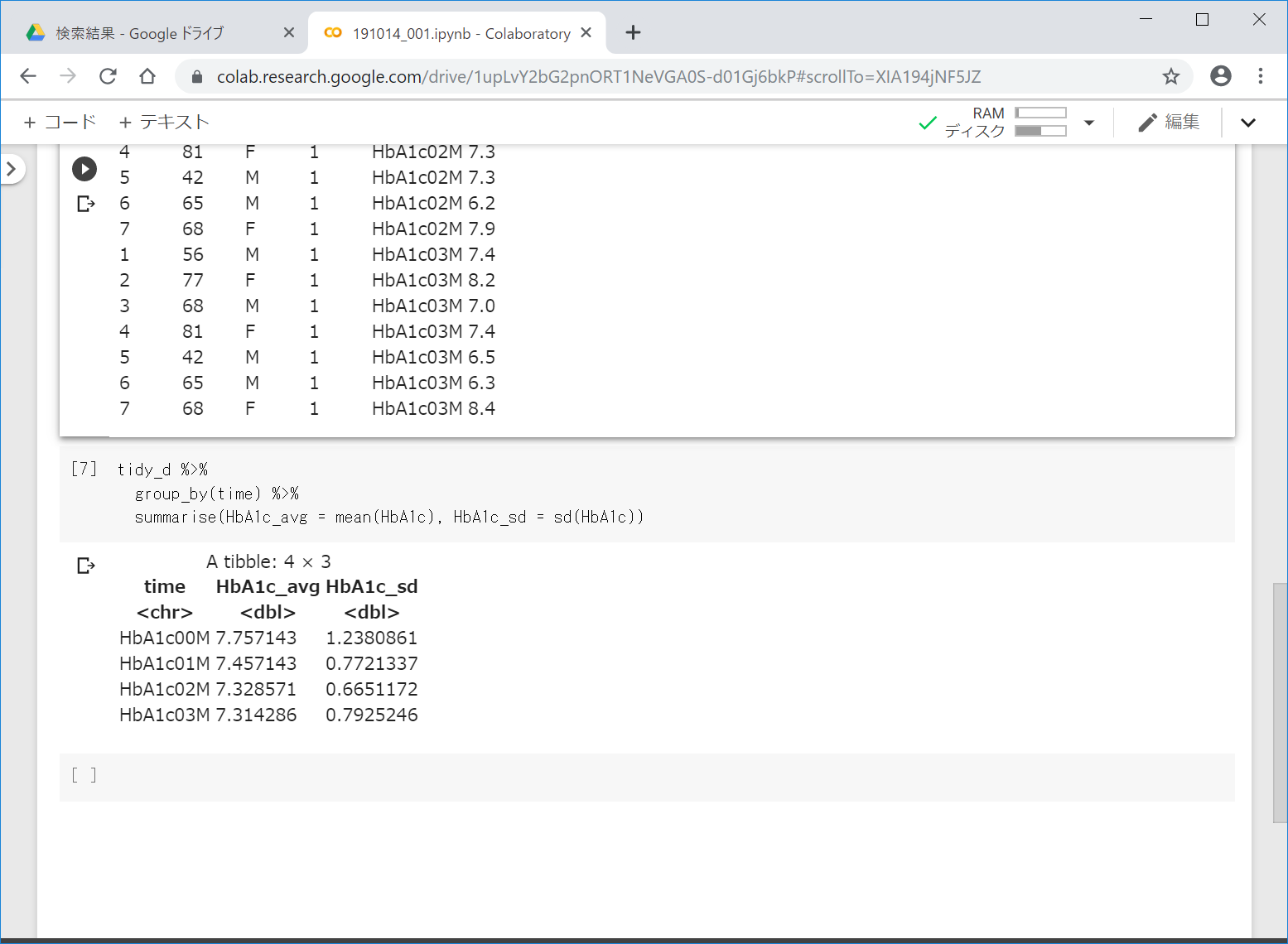Go to the browser home page
1288x944 pixels.
[147, 76]
